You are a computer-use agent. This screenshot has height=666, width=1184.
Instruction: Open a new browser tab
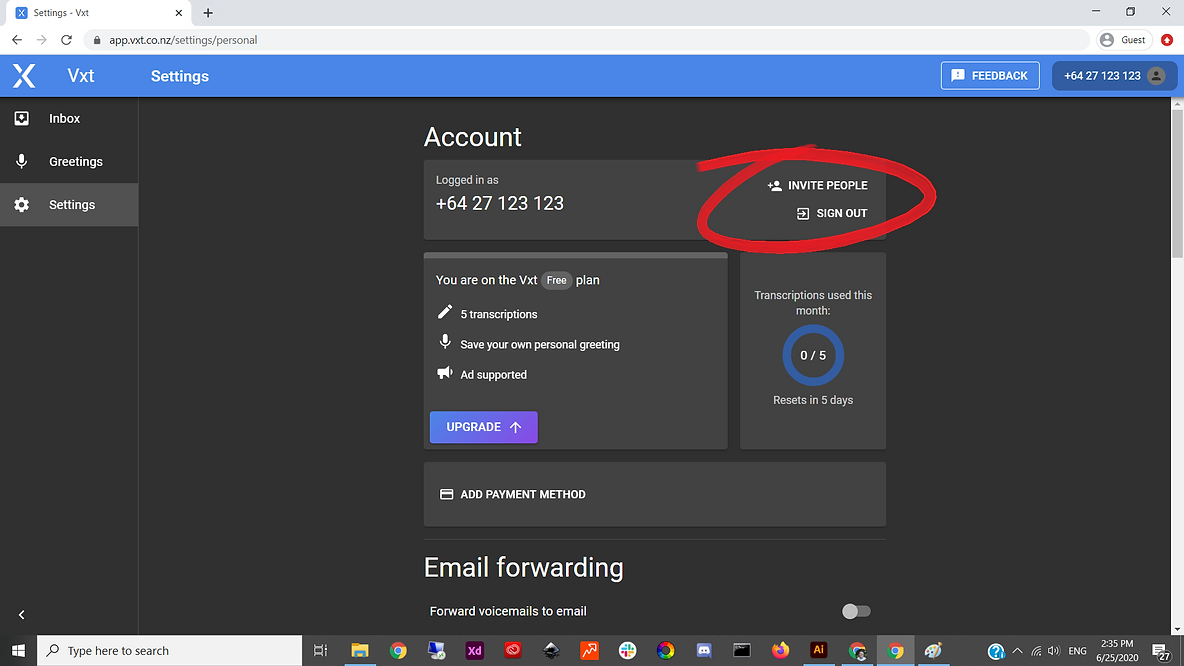tap(208, 13)
